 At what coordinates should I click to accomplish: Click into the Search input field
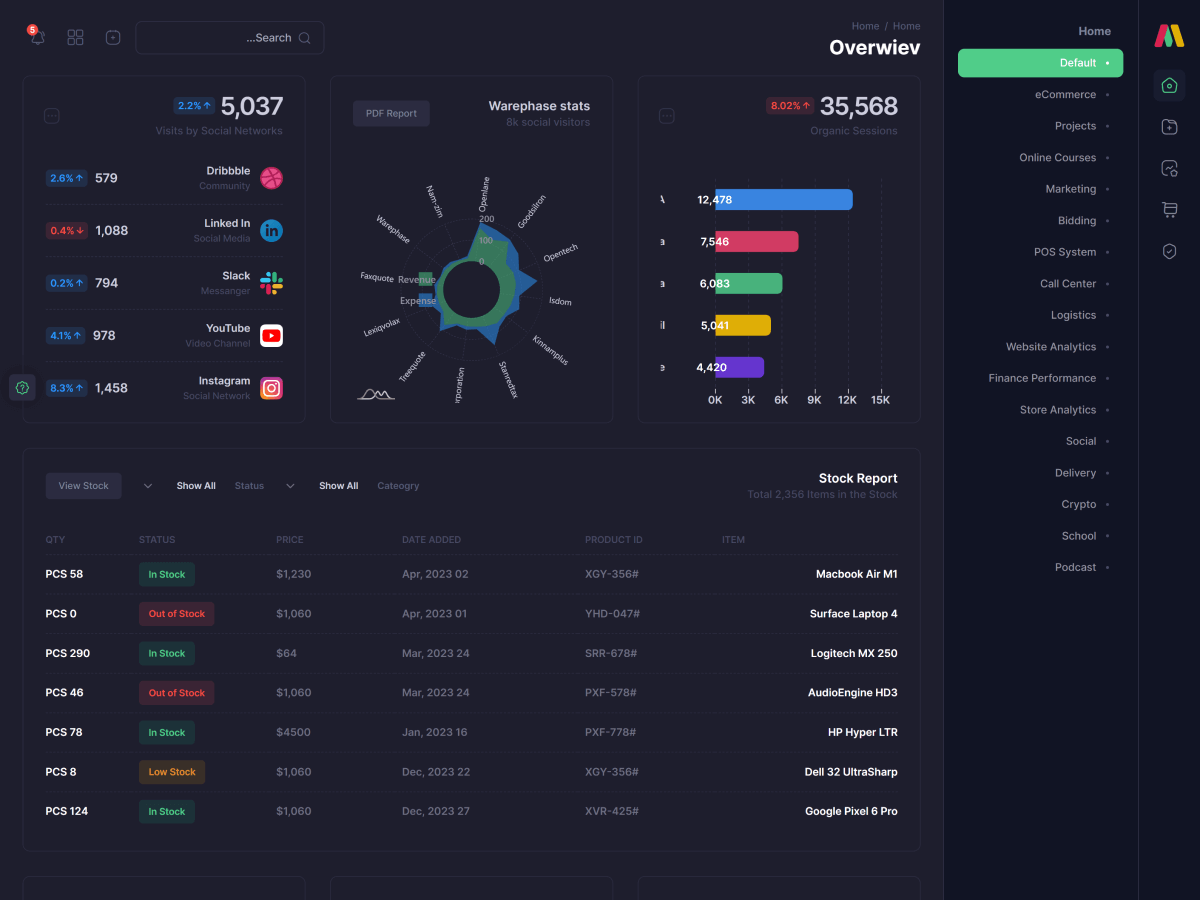click(x=220, y=38)
